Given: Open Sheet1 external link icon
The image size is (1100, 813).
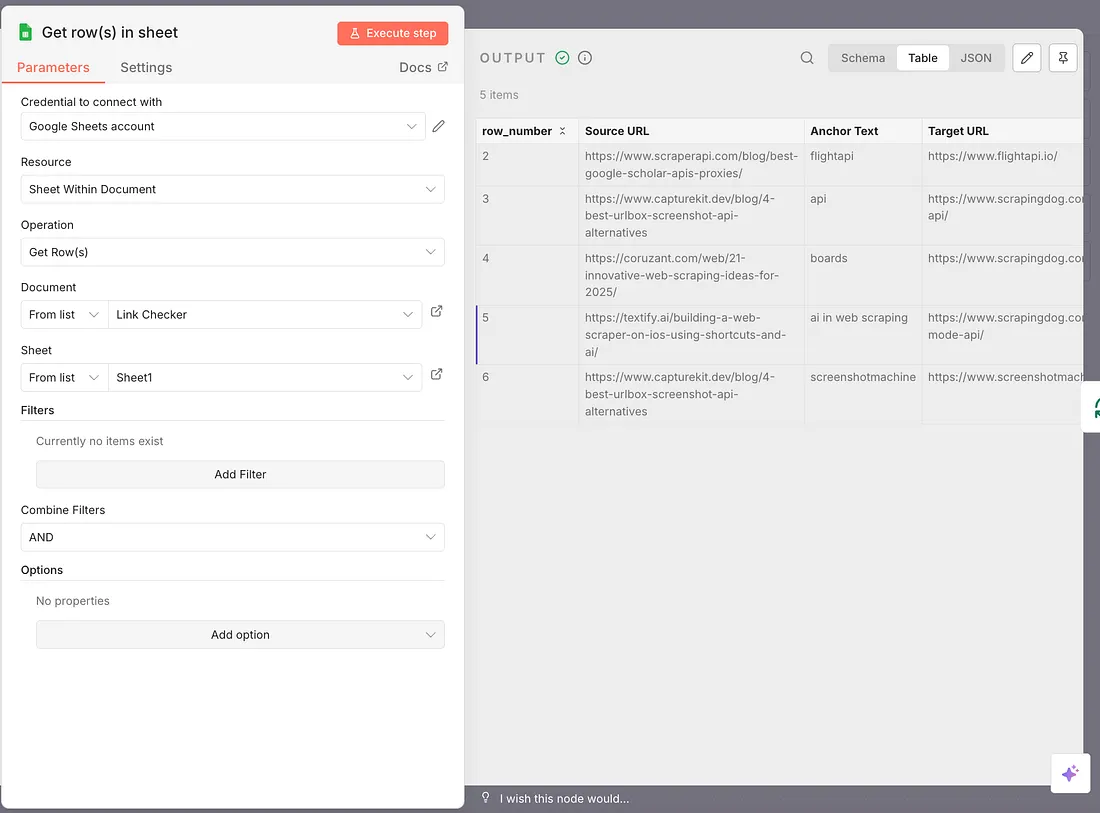Looking at the screenshot, I should click(x=437, y=375).
